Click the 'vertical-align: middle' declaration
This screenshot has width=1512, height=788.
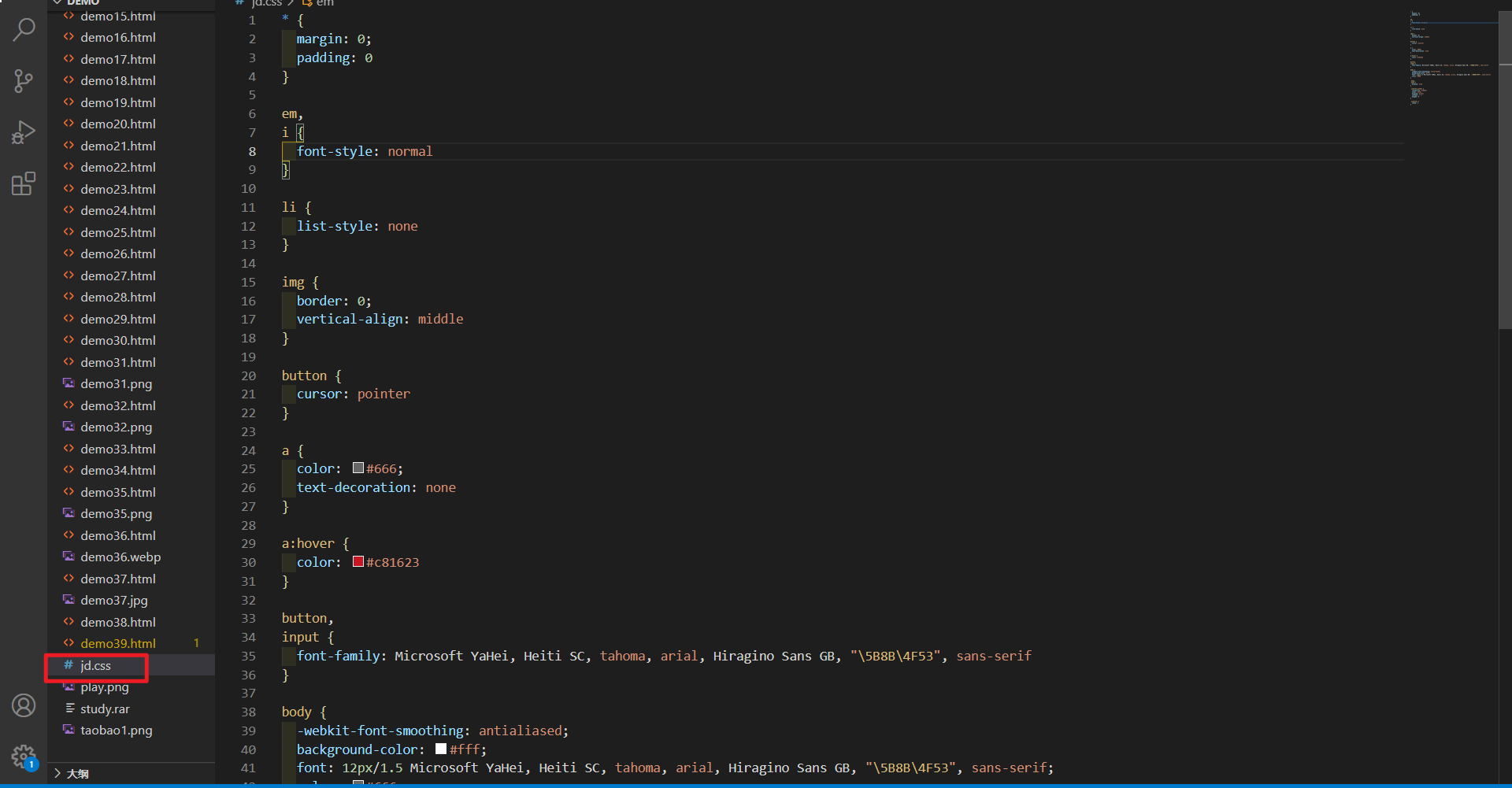[x=380, y=319]
